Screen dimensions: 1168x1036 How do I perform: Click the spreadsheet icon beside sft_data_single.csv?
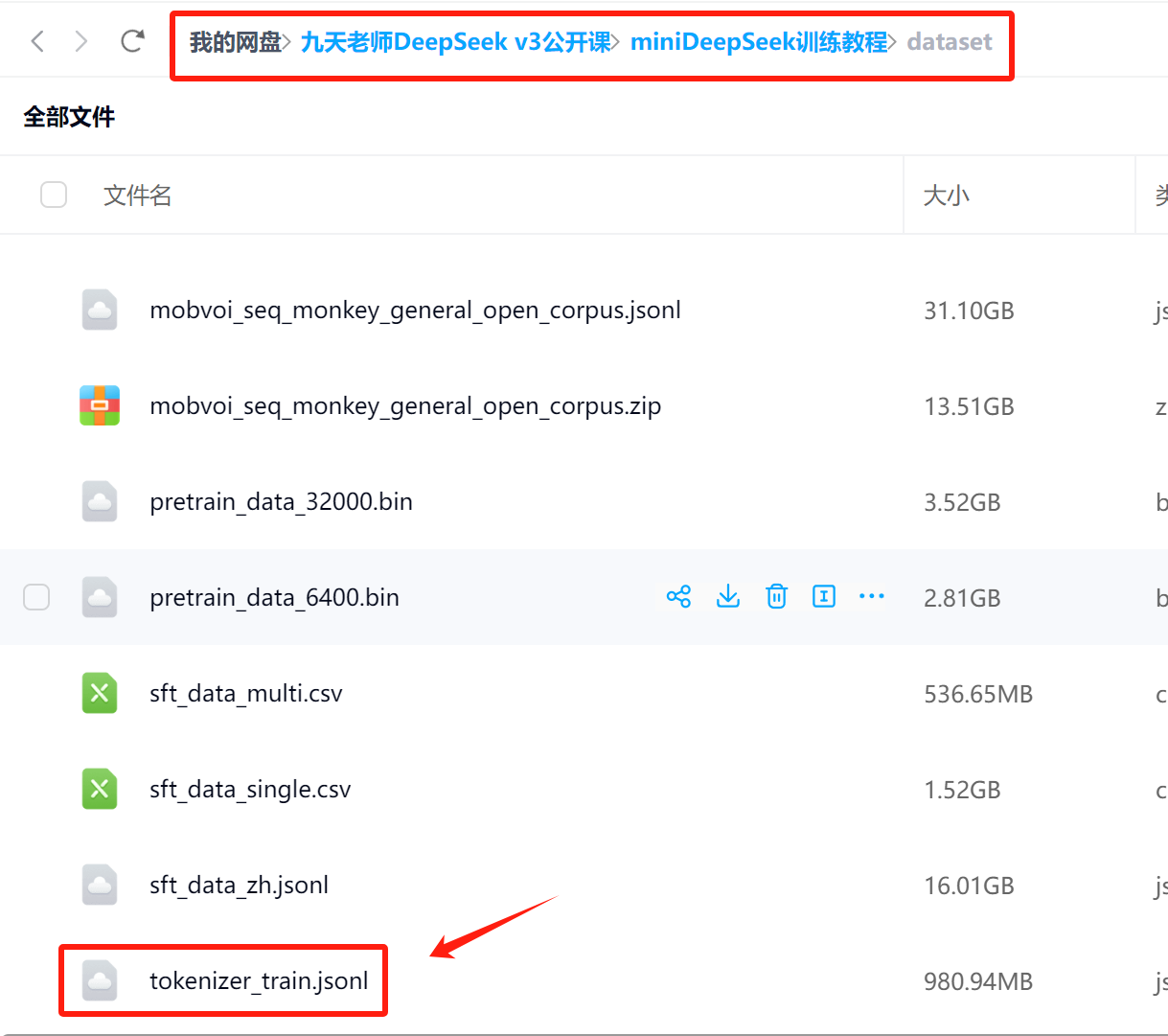tap(99, 789)
